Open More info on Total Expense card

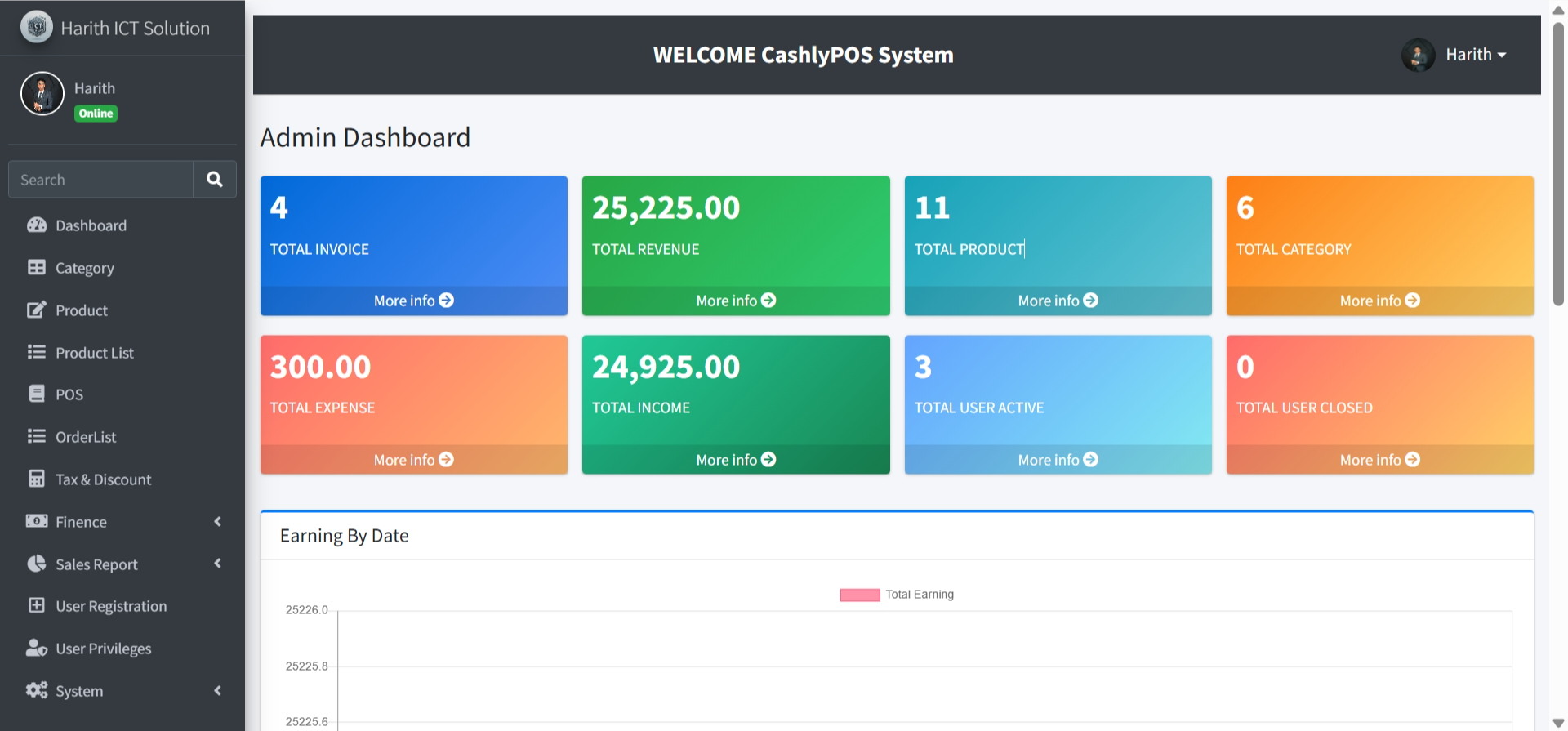coord(413,460)
